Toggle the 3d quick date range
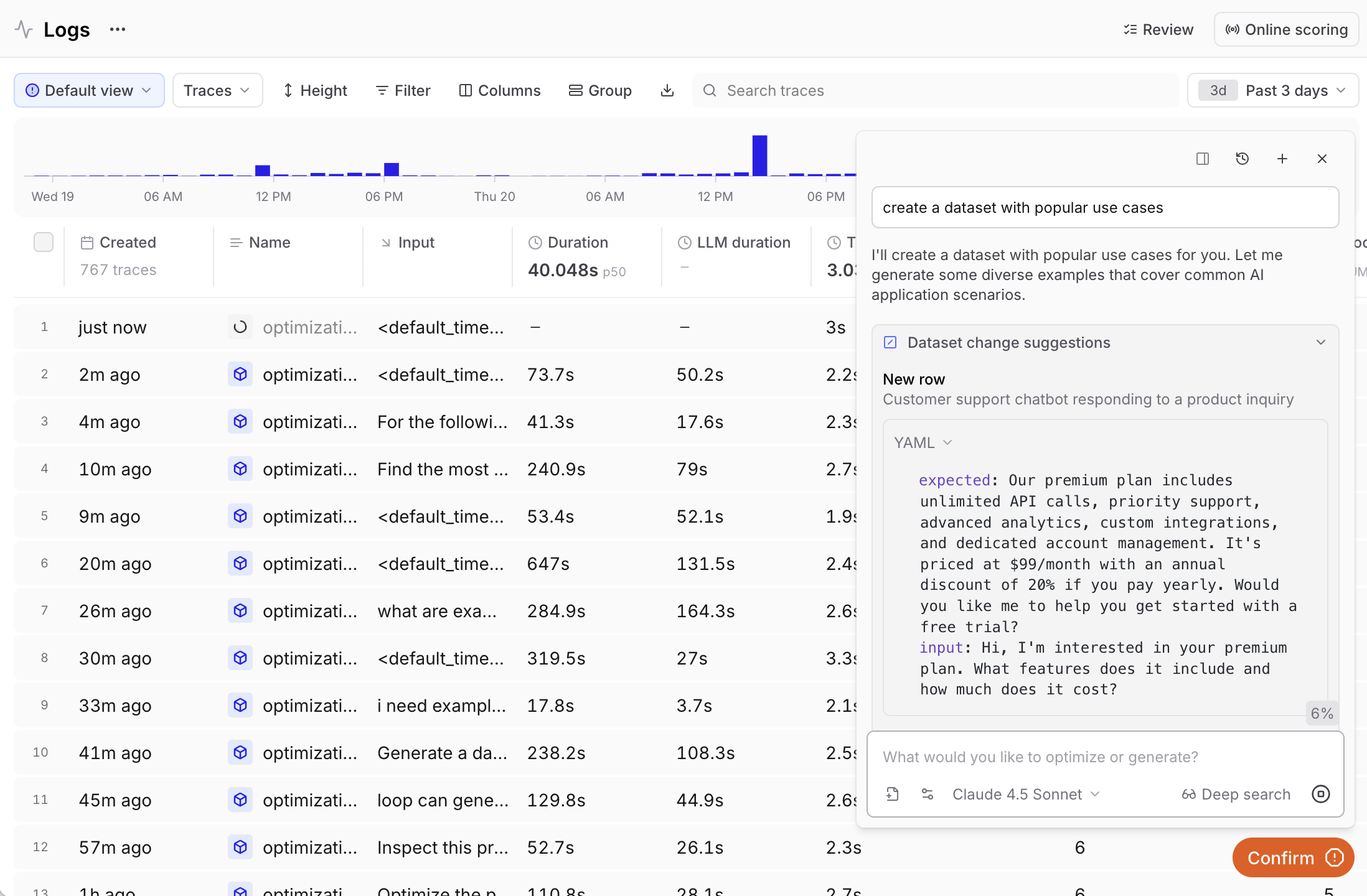The image size is (1367, 896). point(1218,90)
